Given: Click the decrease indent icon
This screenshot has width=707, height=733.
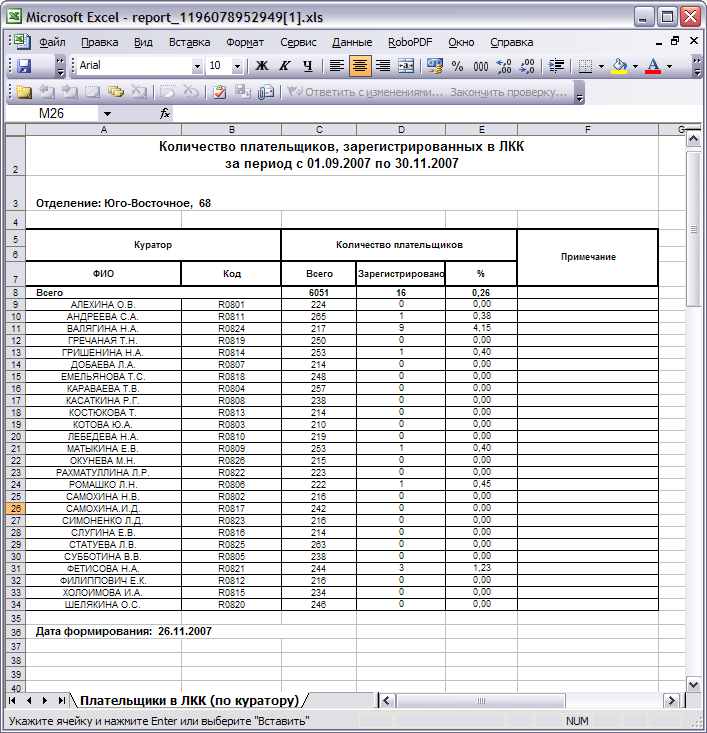Looking at the screenshot, I should pos(556,66).
